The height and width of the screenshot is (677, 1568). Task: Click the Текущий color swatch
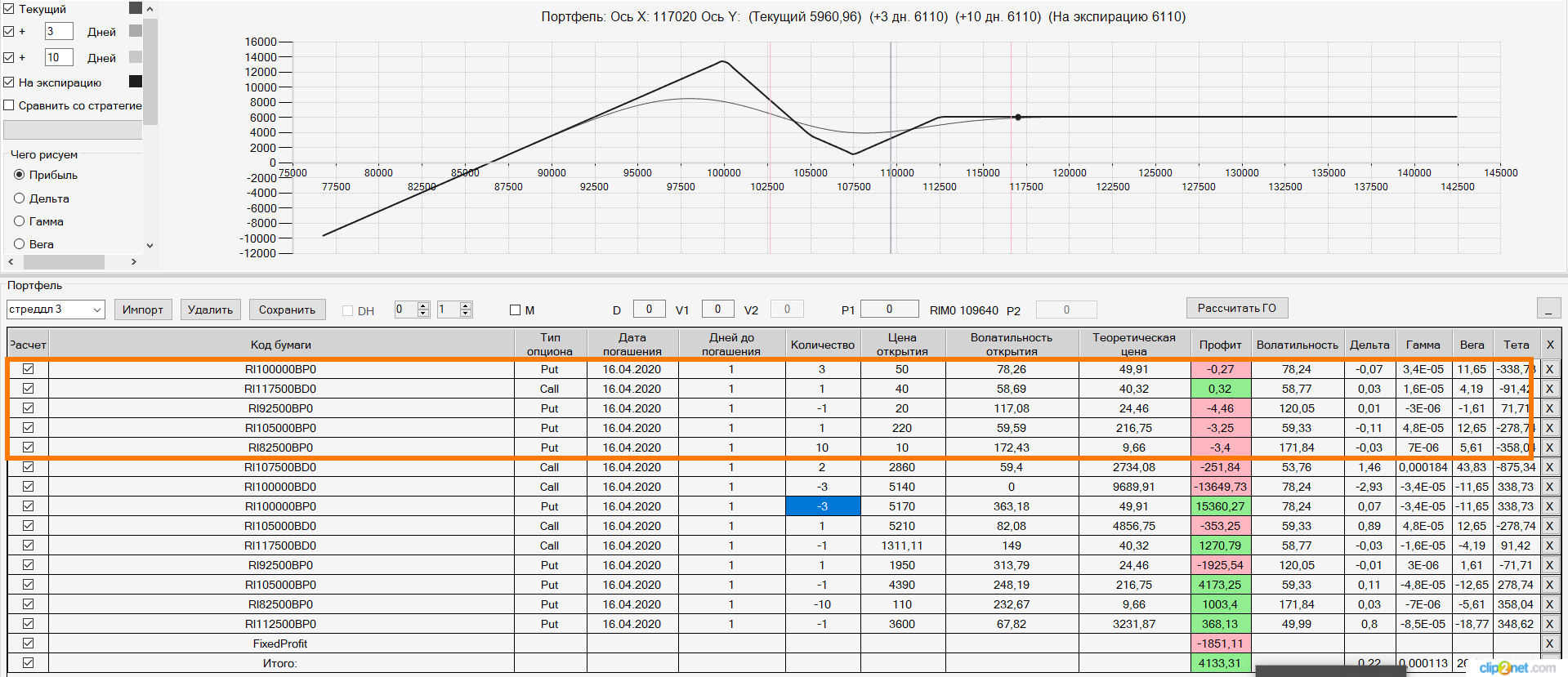coord(136,8)
